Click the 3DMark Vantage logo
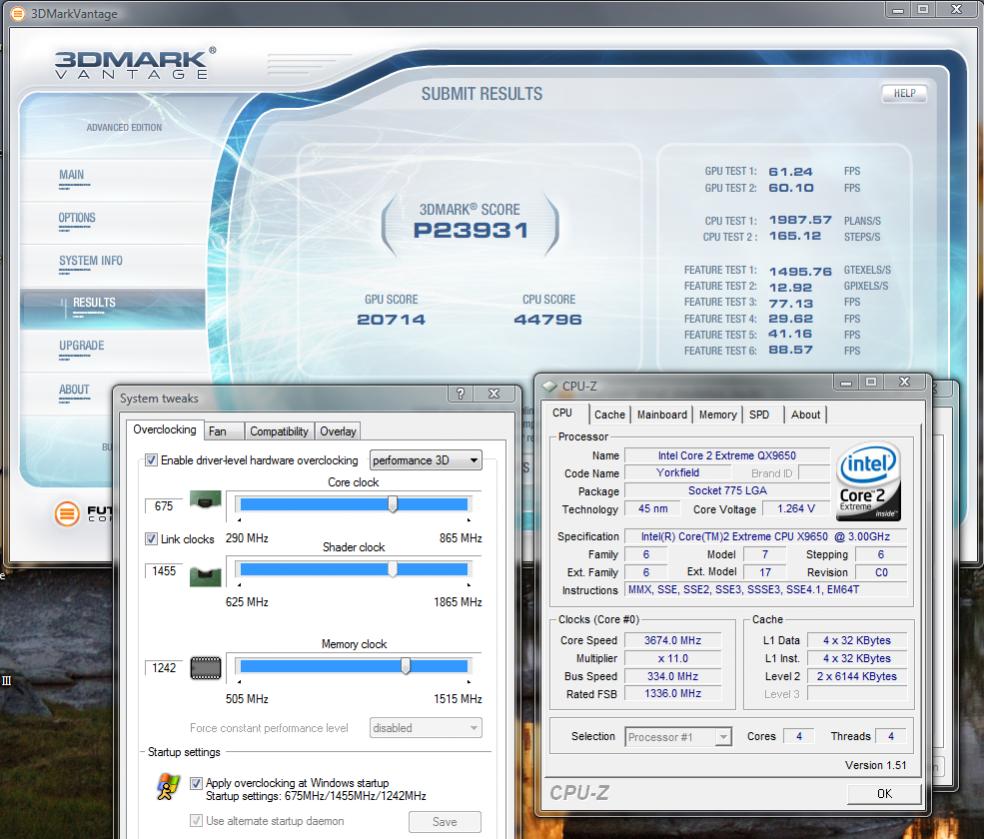 coord(135,64)
